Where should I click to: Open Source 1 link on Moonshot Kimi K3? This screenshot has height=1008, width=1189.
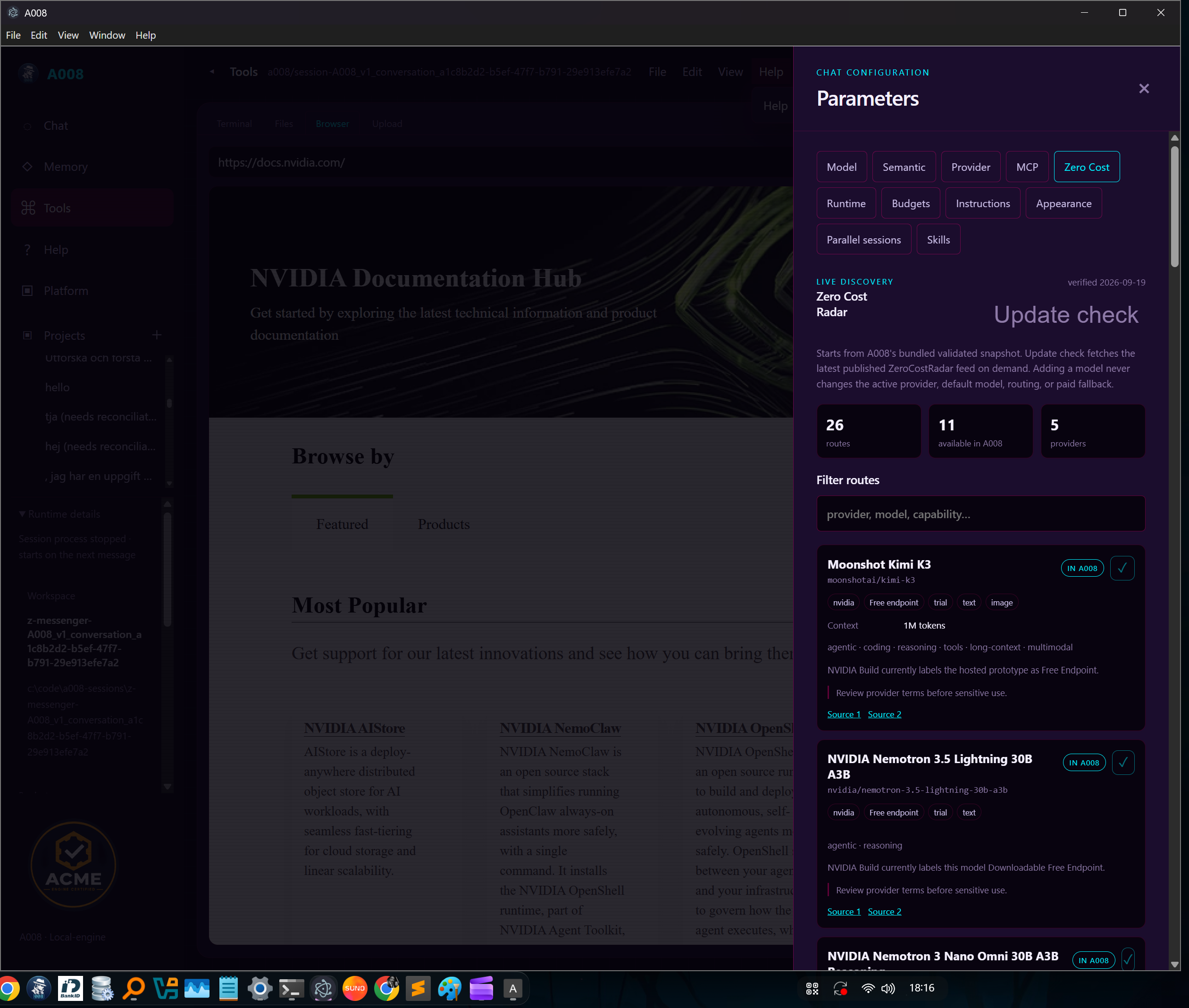844,714
